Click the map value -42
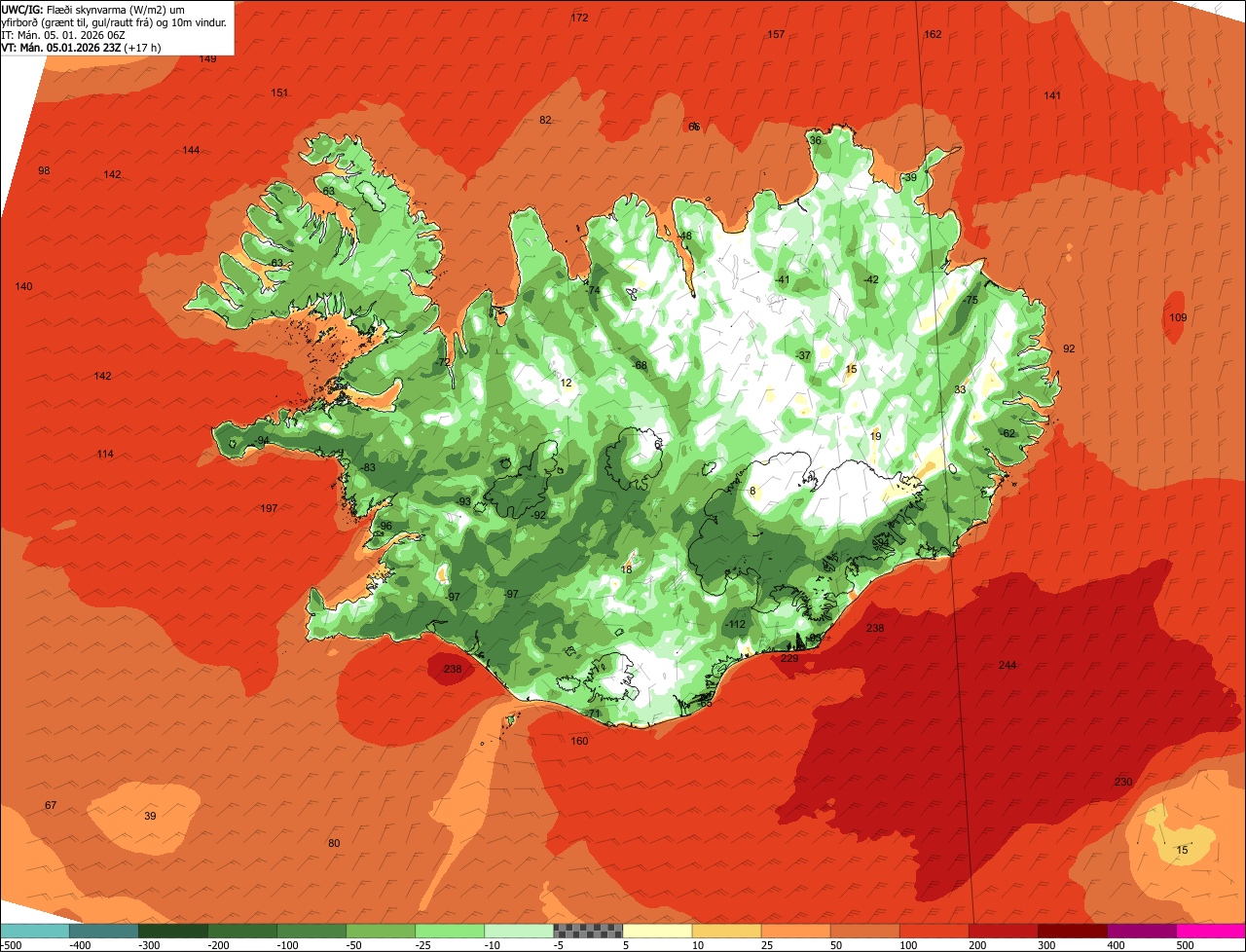This screenshot has width=1246, height=952. [871, 279]
